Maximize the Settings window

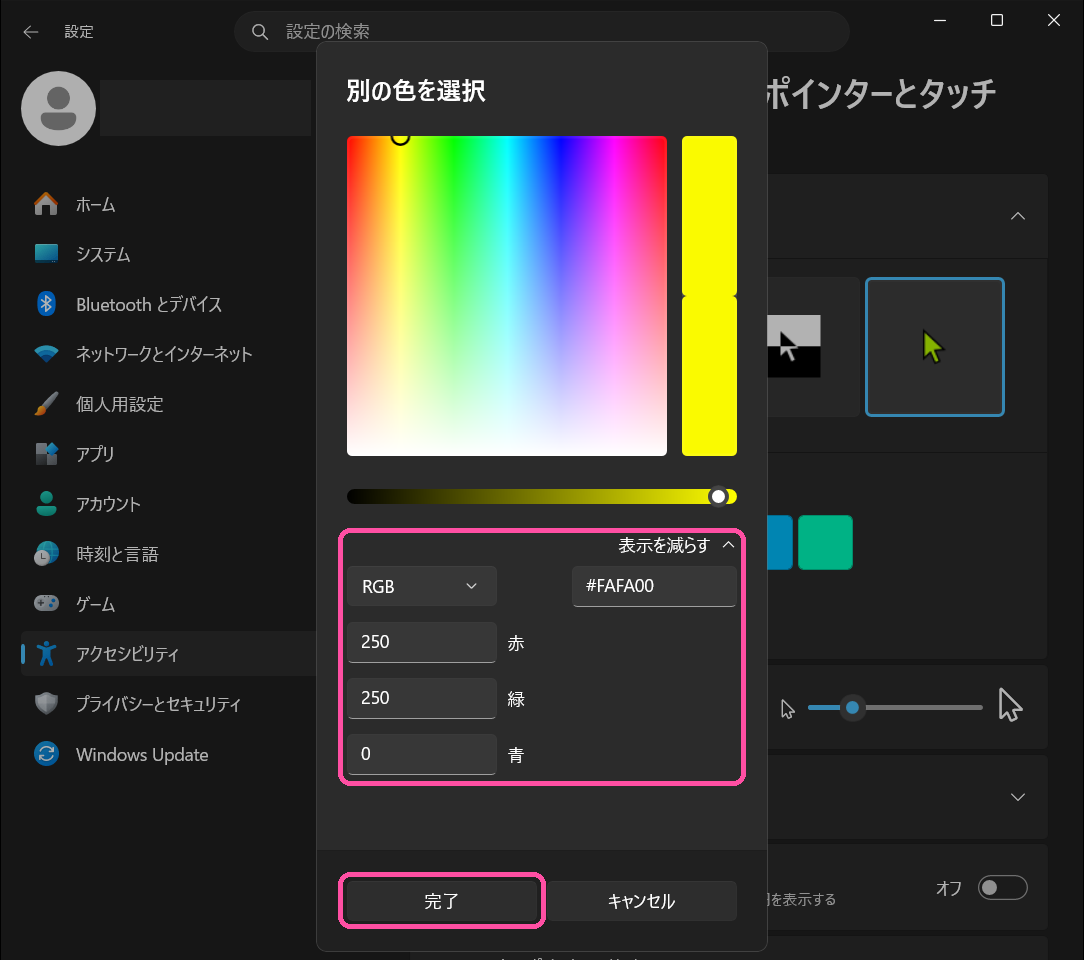997,20
